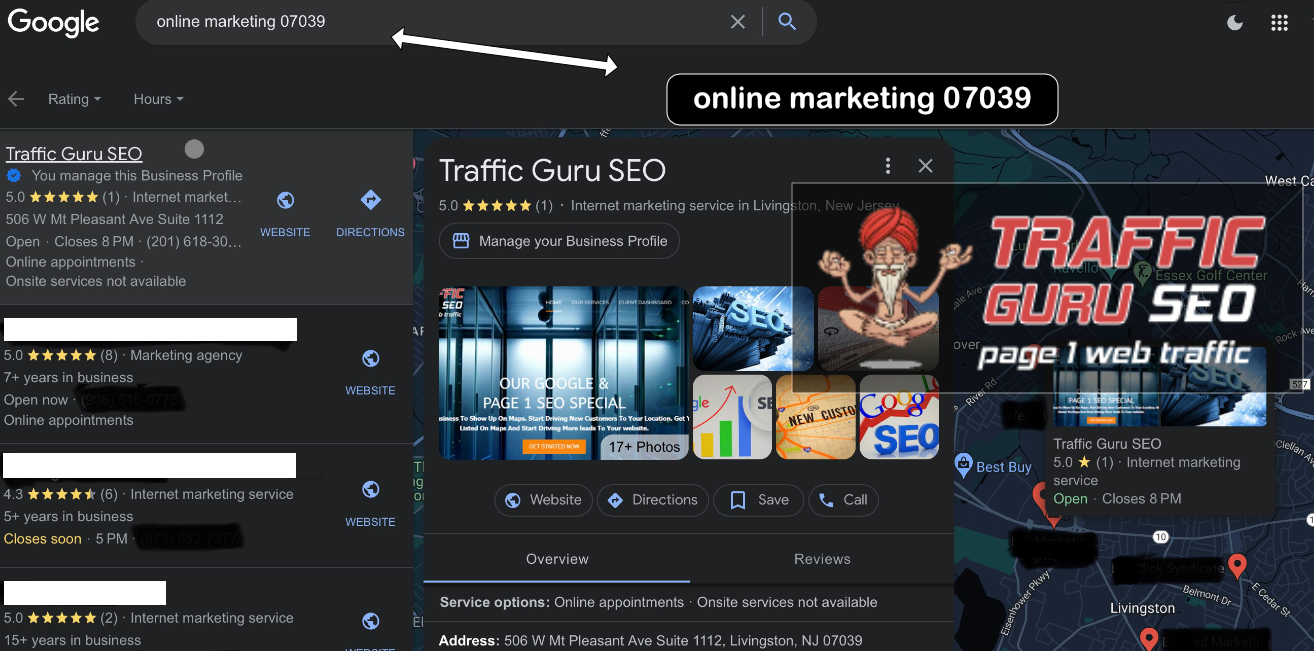Click Website globe icon for Traffic Guru SEO

pos(285,201)
